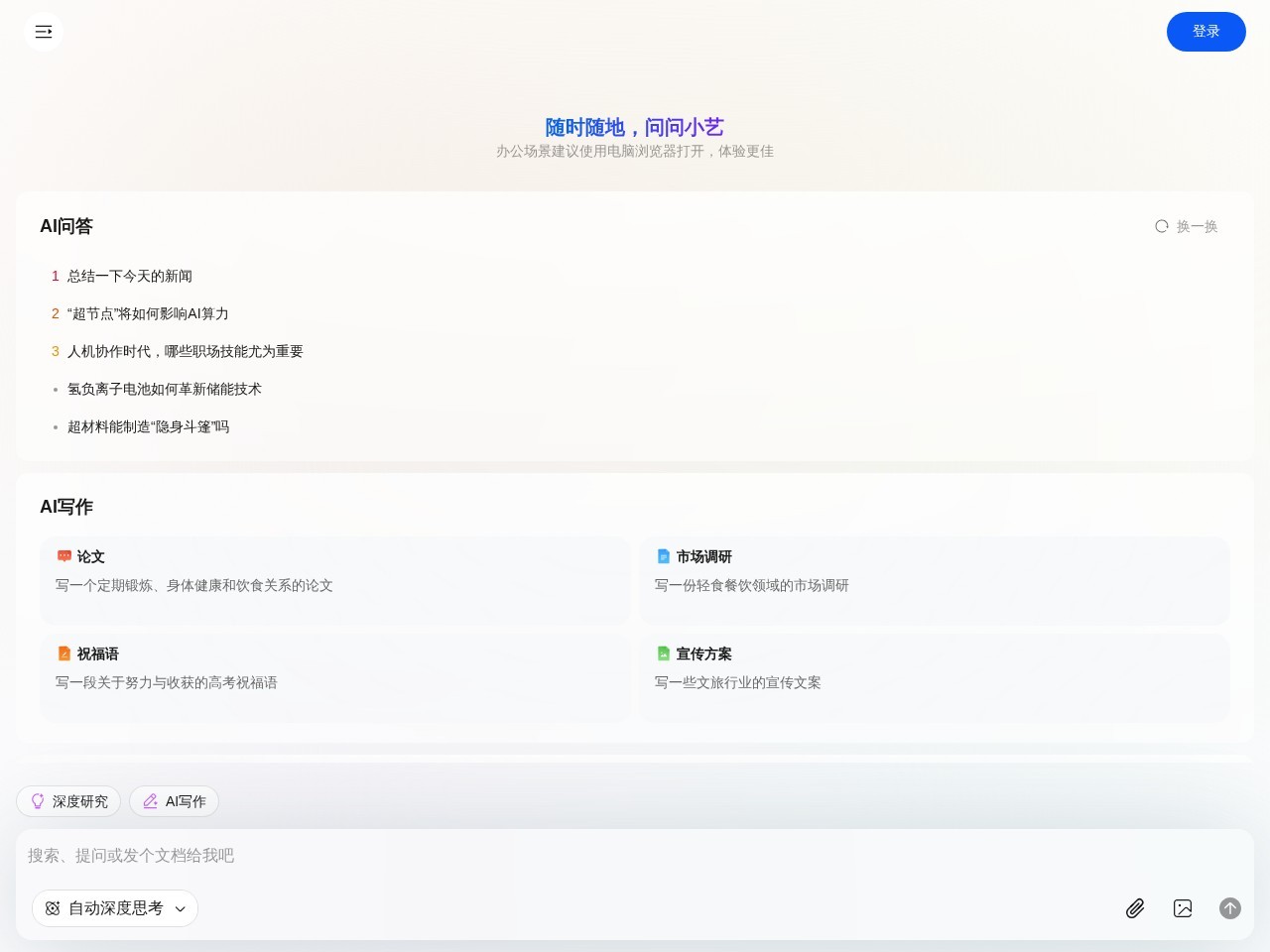Click the pen icon on AI写作 chip
1270x952 pixels.
[151, 801]
